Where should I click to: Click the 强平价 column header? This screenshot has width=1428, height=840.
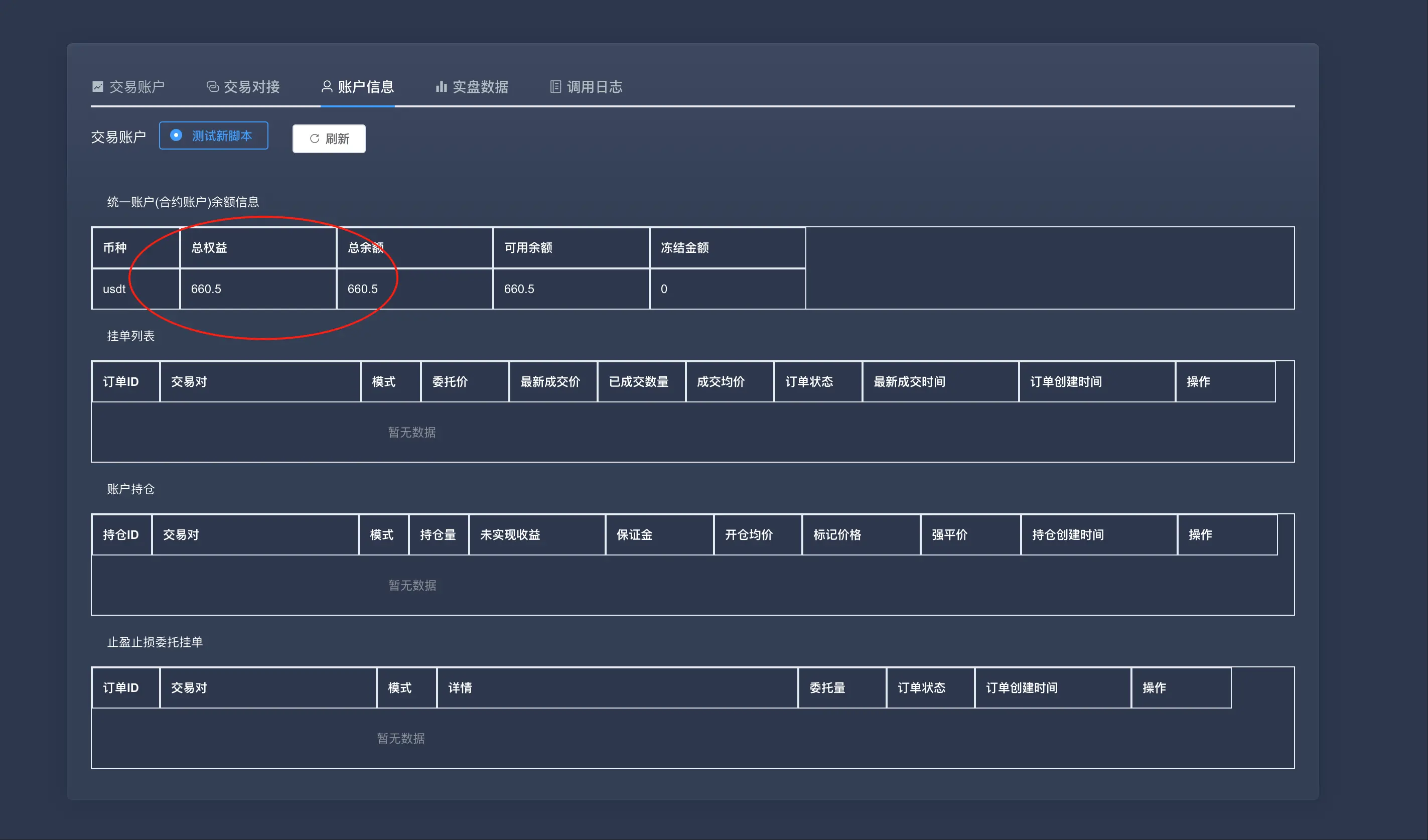pyautogui.click(x=949, y=535)
